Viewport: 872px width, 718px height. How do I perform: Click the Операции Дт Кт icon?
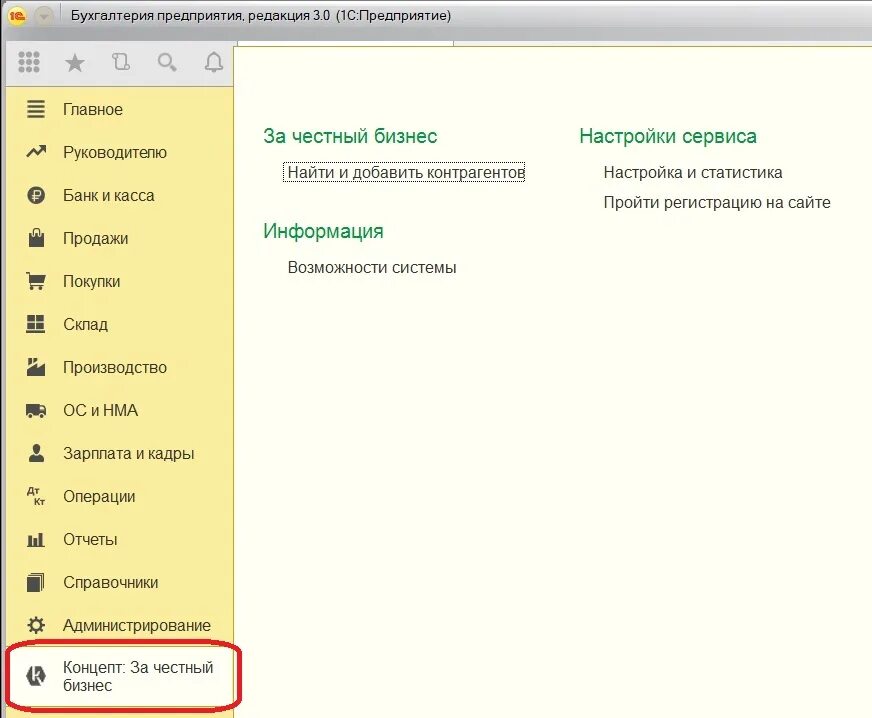36,496
